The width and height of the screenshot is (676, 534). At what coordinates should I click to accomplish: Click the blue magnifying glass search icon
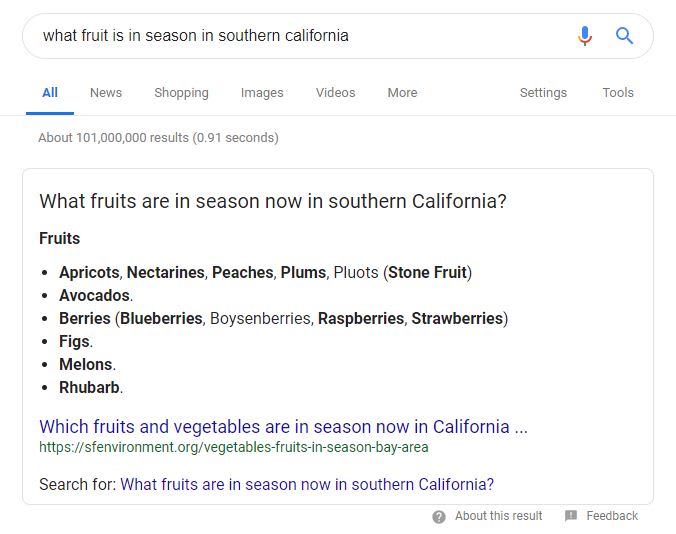pyautogui.click(x=624, y=36)
